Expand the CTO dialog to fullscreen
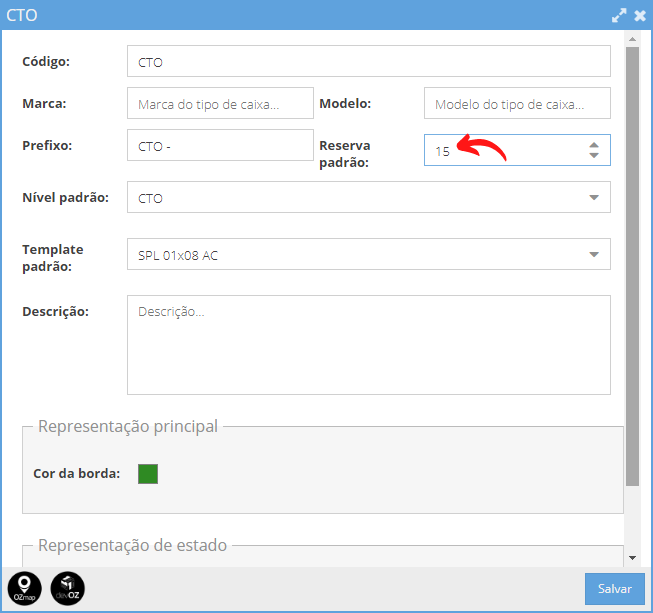The height and width of the screenshot is (613, 653). click(619, 15)
